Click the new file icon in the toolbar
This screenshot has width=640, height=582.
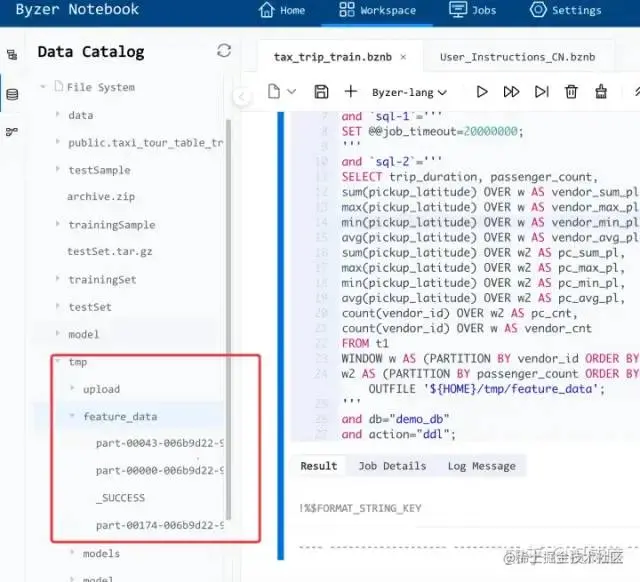click(274, 92)
